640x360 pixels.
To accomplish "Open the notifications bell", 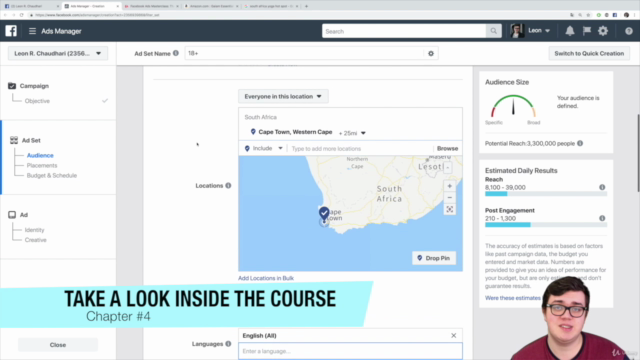I will [x=570, y=31].
